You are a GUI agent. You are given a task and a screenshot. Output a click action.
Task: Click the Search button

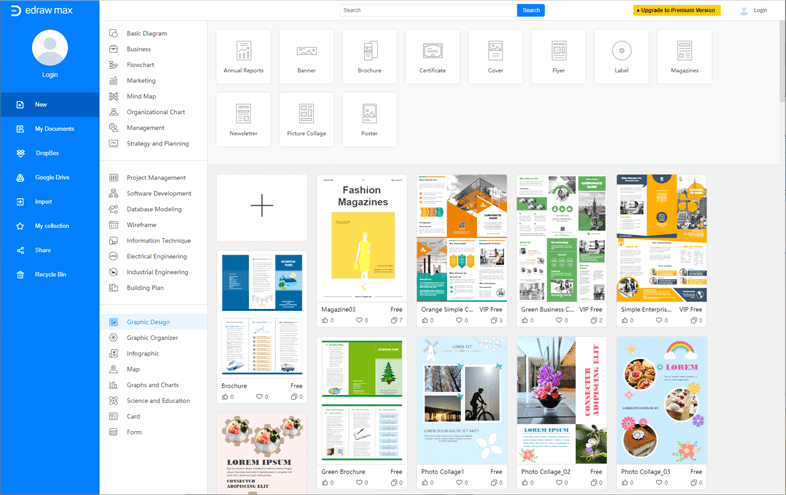tap(531, 11)
